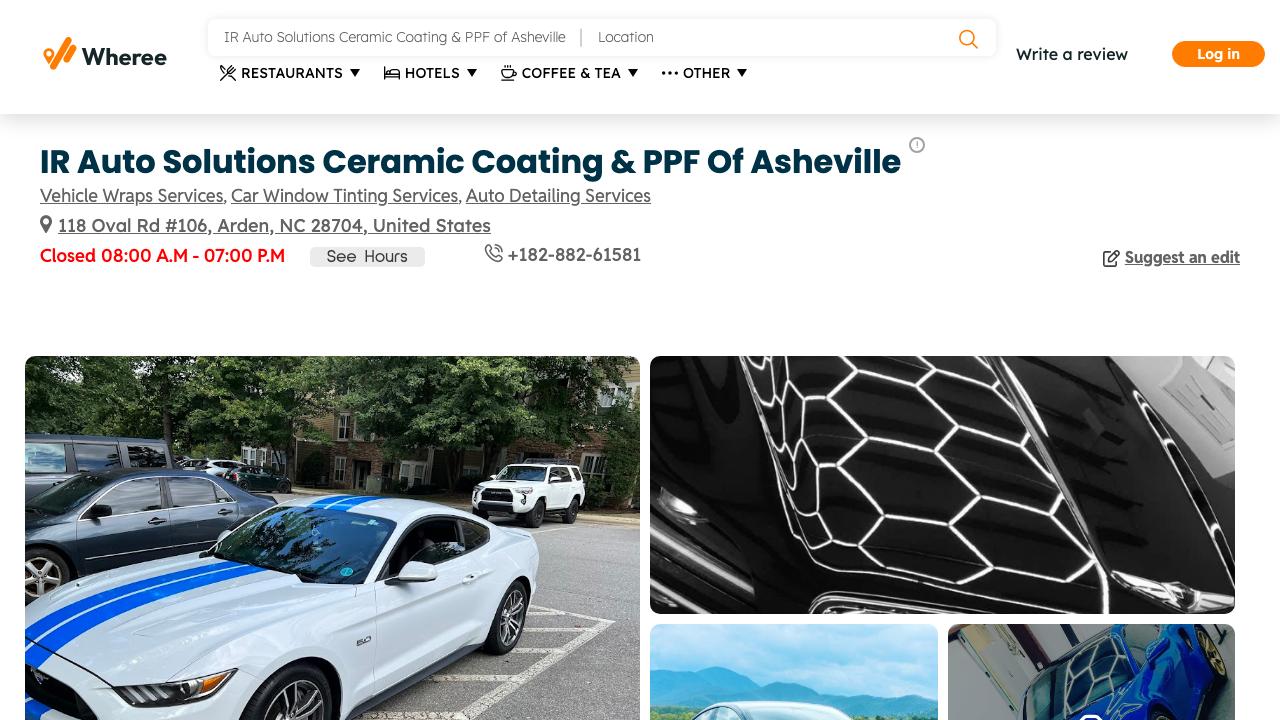Click the fork and knife Restaurants icon

228,73
